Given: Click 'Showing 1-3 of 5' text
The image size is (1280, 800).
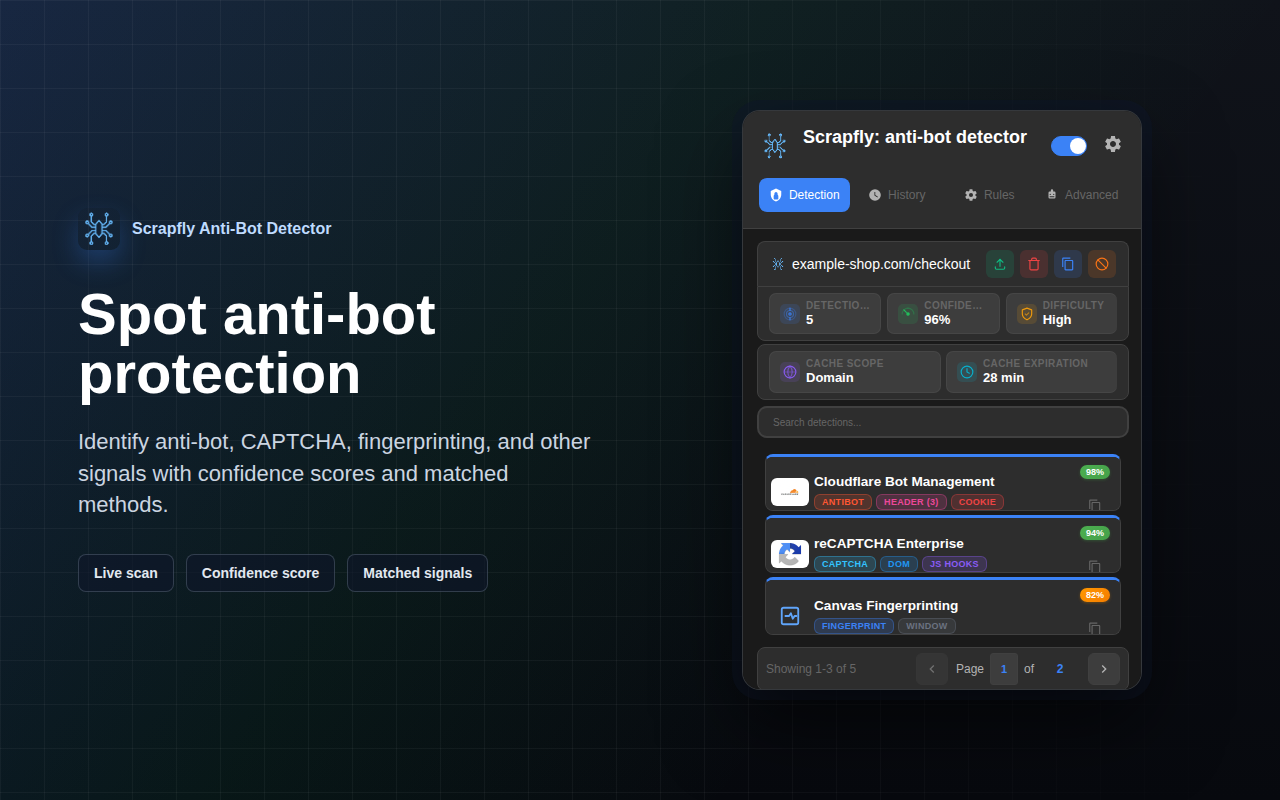Looking at the screenshot, I should tap(811, 669).
